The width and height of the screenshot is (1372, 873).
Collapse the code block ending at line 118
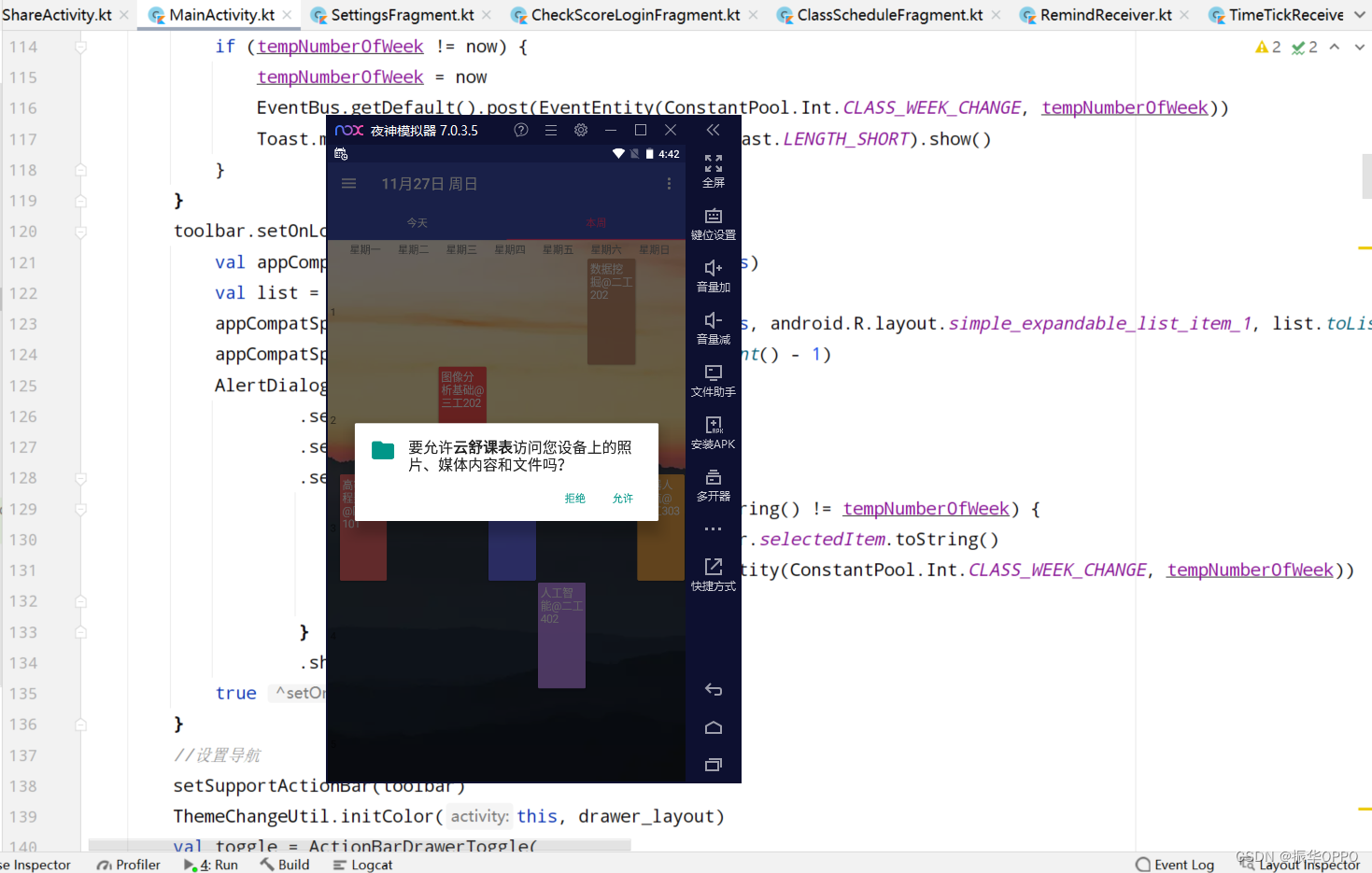click(x=81, y=170)
